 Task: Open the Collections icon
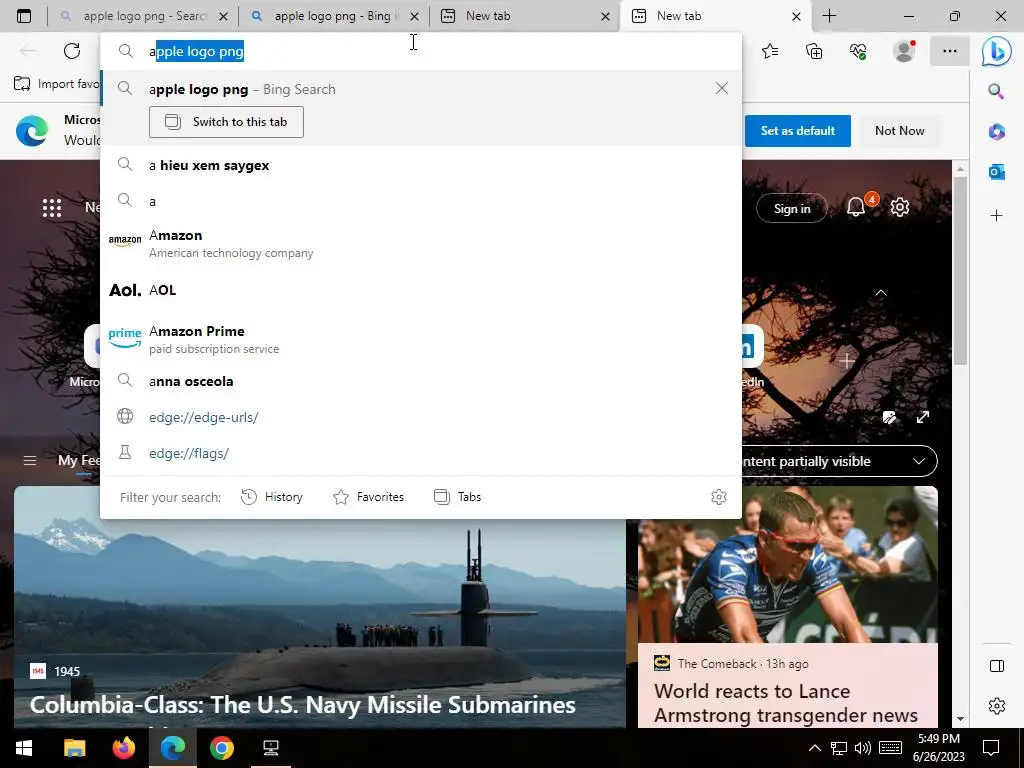[814, 51]
